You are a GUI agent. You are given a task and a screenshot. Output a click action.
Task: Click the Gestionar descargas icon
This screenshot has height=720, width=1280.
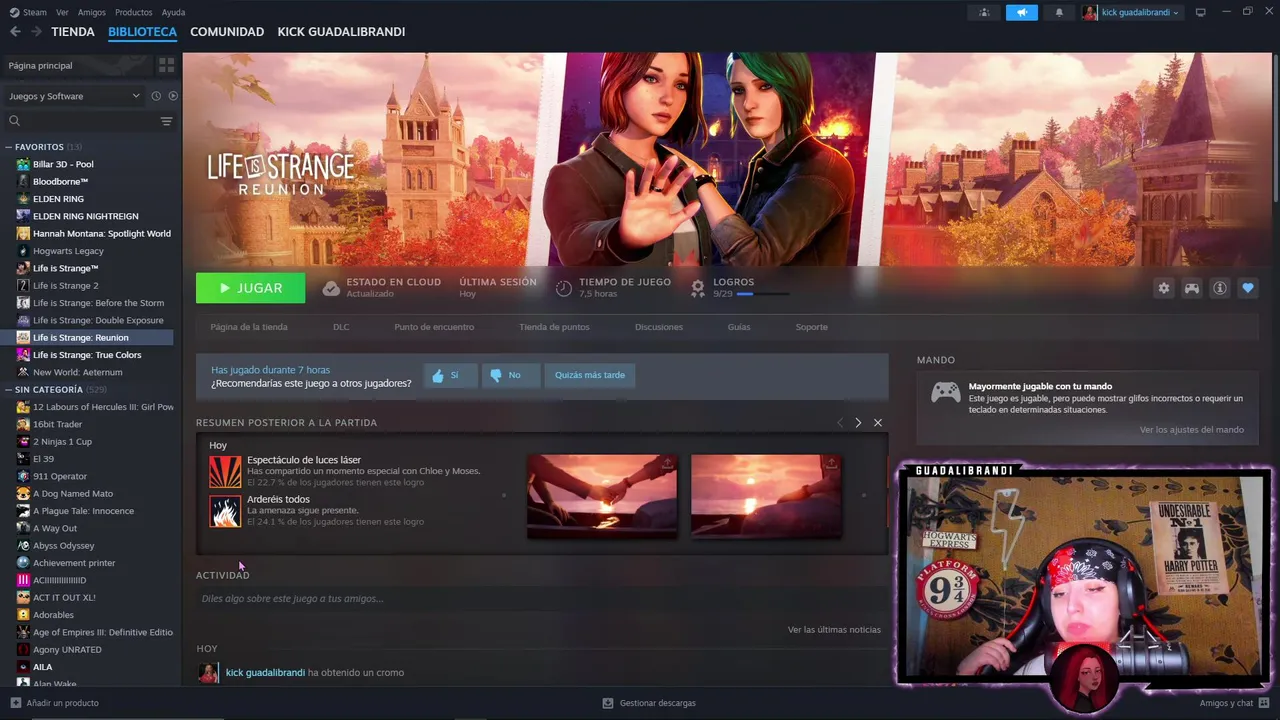click(x=608, y=703)
